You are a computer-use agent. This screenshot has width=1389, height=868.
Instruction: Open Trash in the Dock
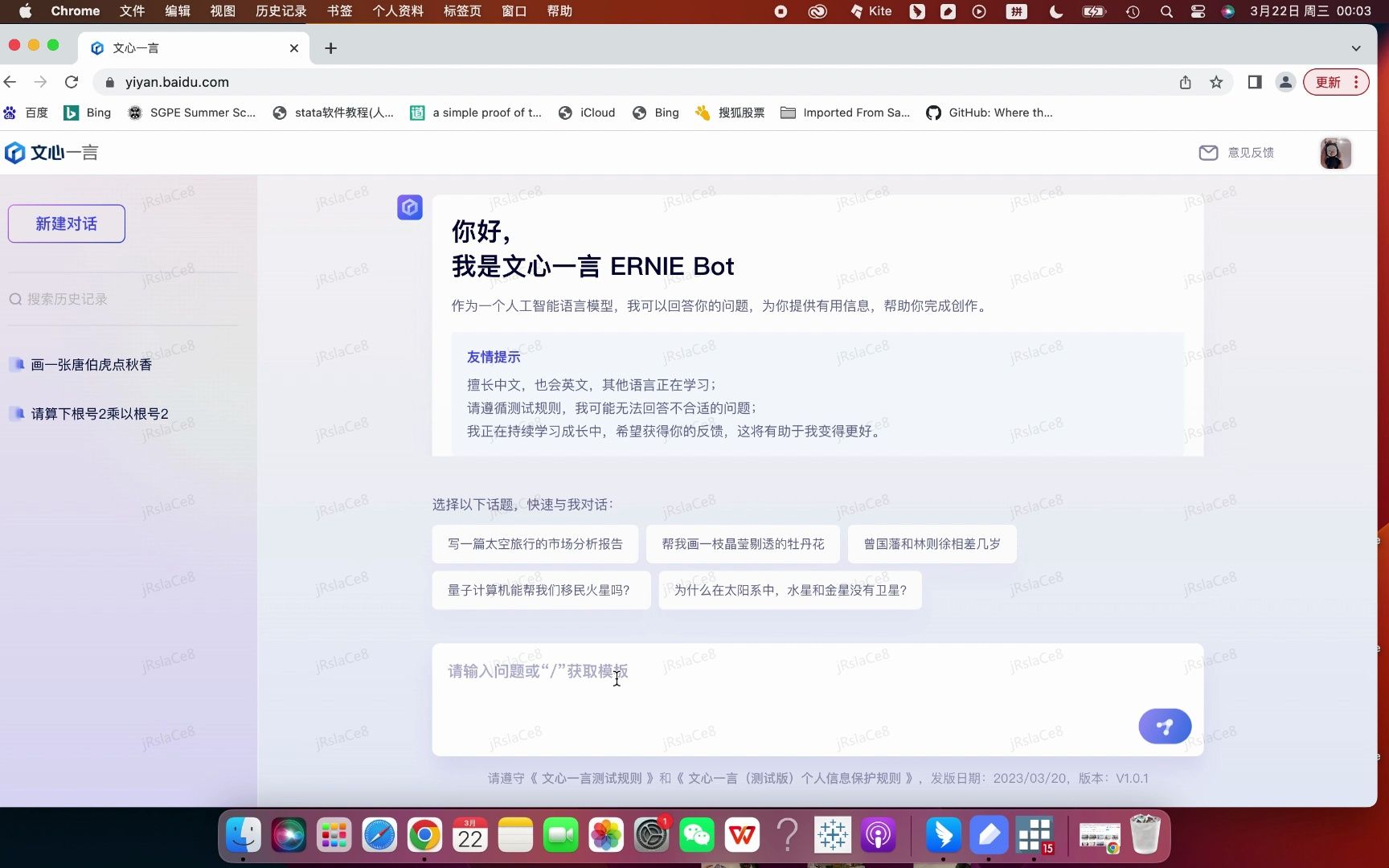(x=1145, y=835)
